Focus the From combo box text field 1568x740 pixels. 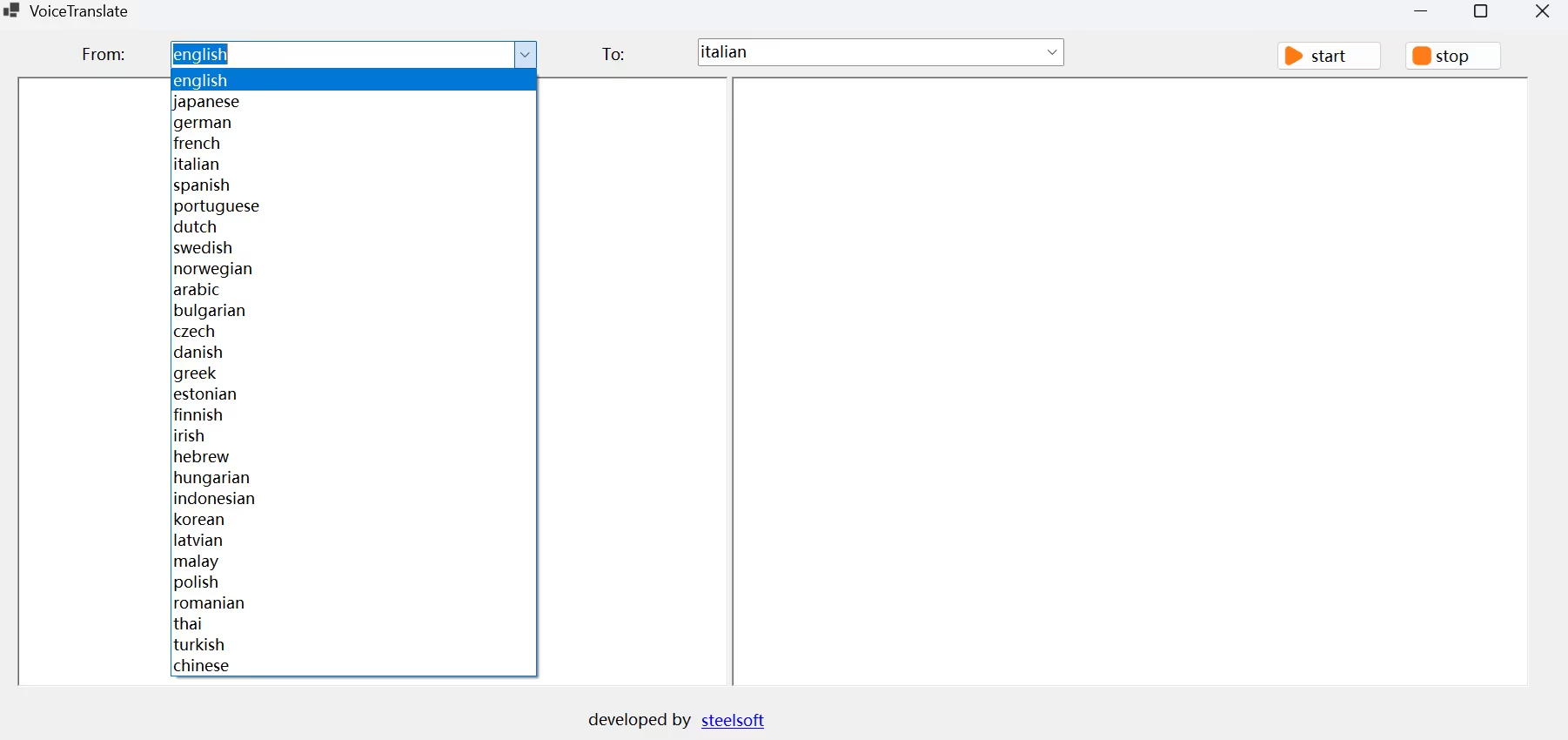343,55
